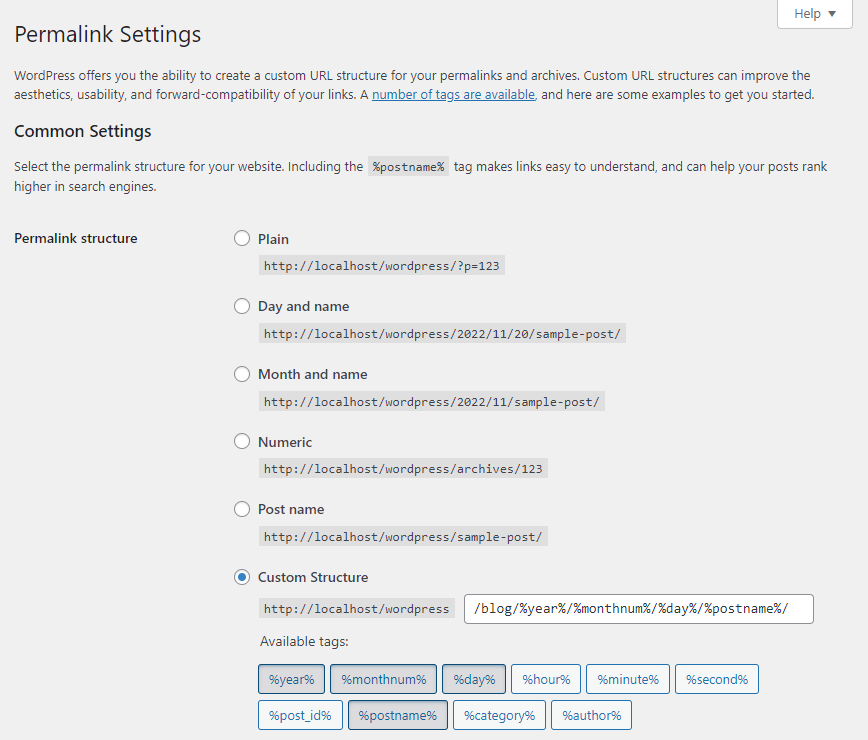Select the Plain permalink structure
Image resolution: width=868 pixels, height=740 pixels.
[241, 238]
